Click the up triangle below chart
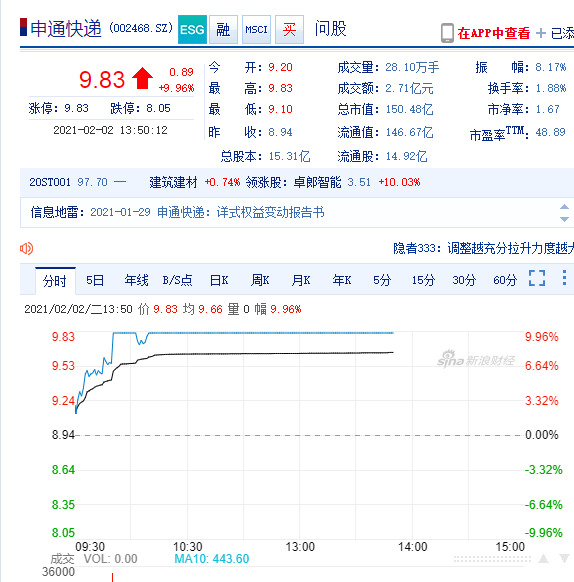Screen dimensions: 574x582 click(544, 559)
